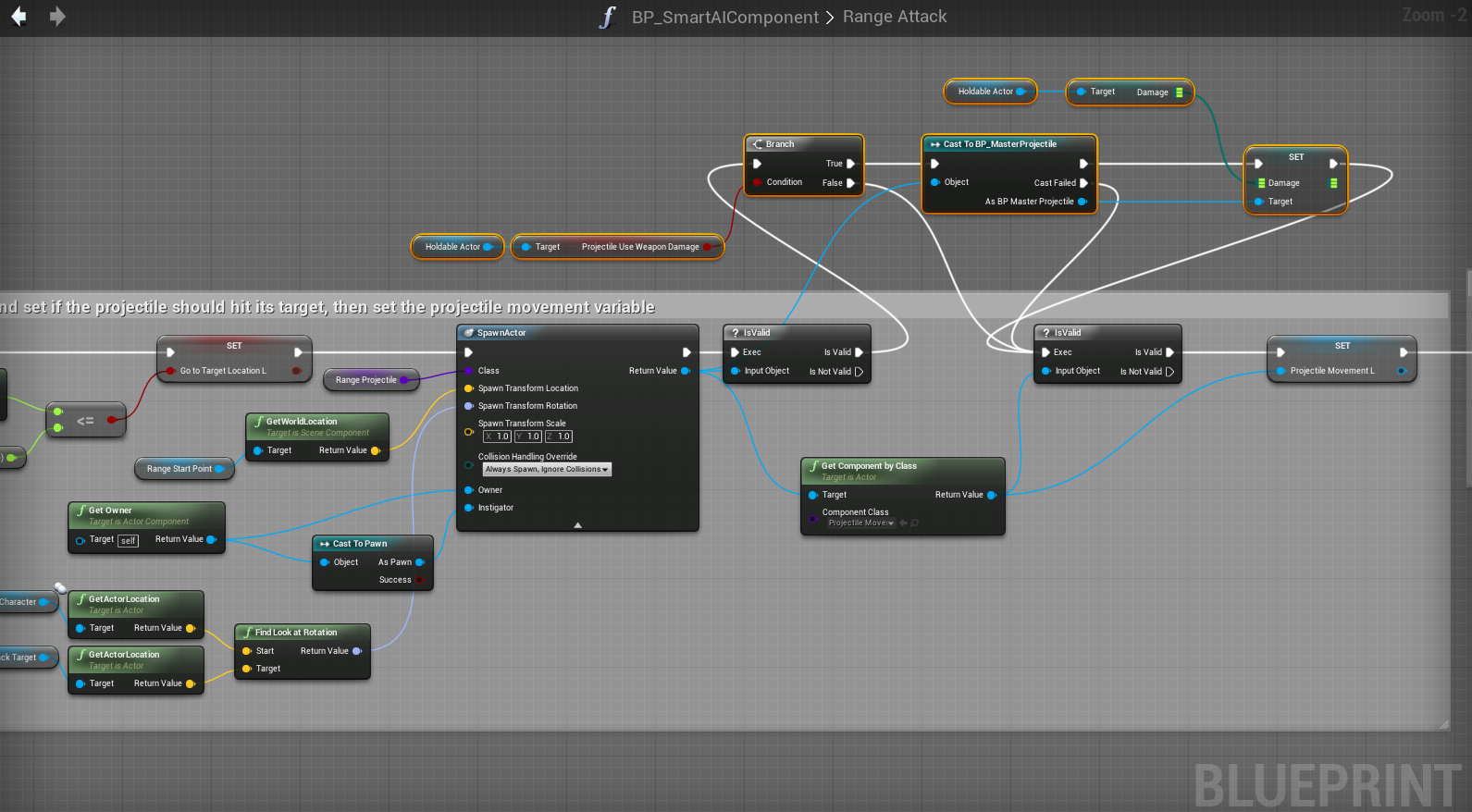The width and height of the screenshot is (1472, 812).
Task: Select the Range Start Point variable node
Action: click(179, 469)
